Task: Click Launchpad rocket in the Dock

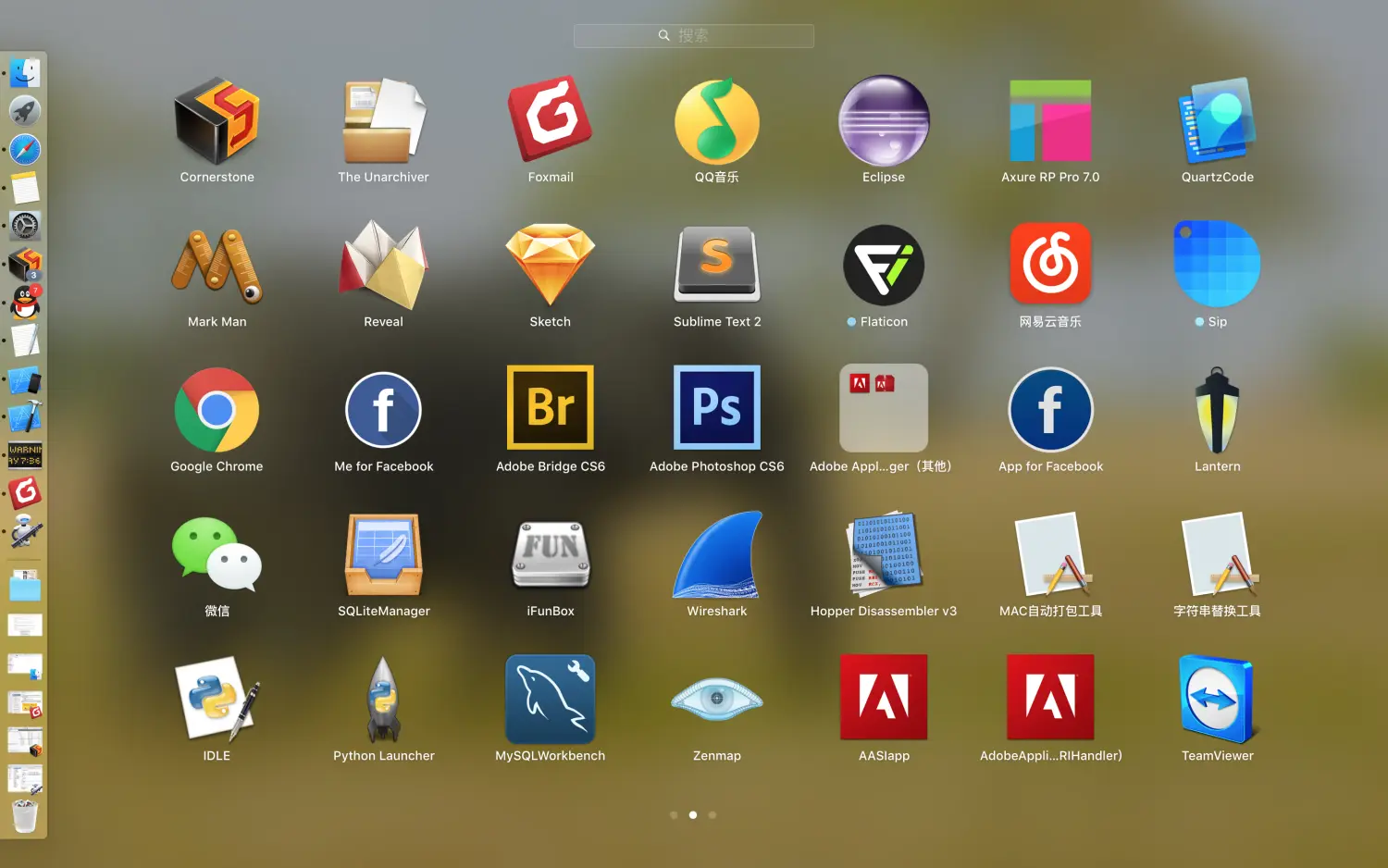Action: [x=25, y=111]
